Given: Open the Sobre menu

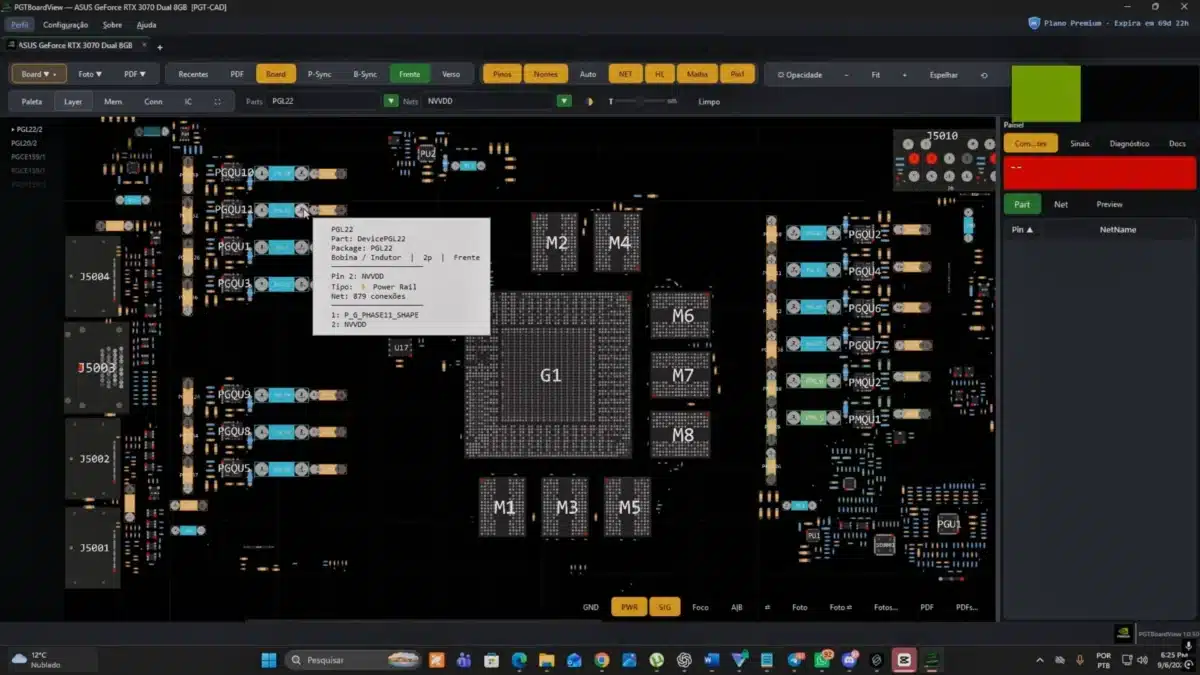Looking at the screenshot, I should tap(113, 24).
